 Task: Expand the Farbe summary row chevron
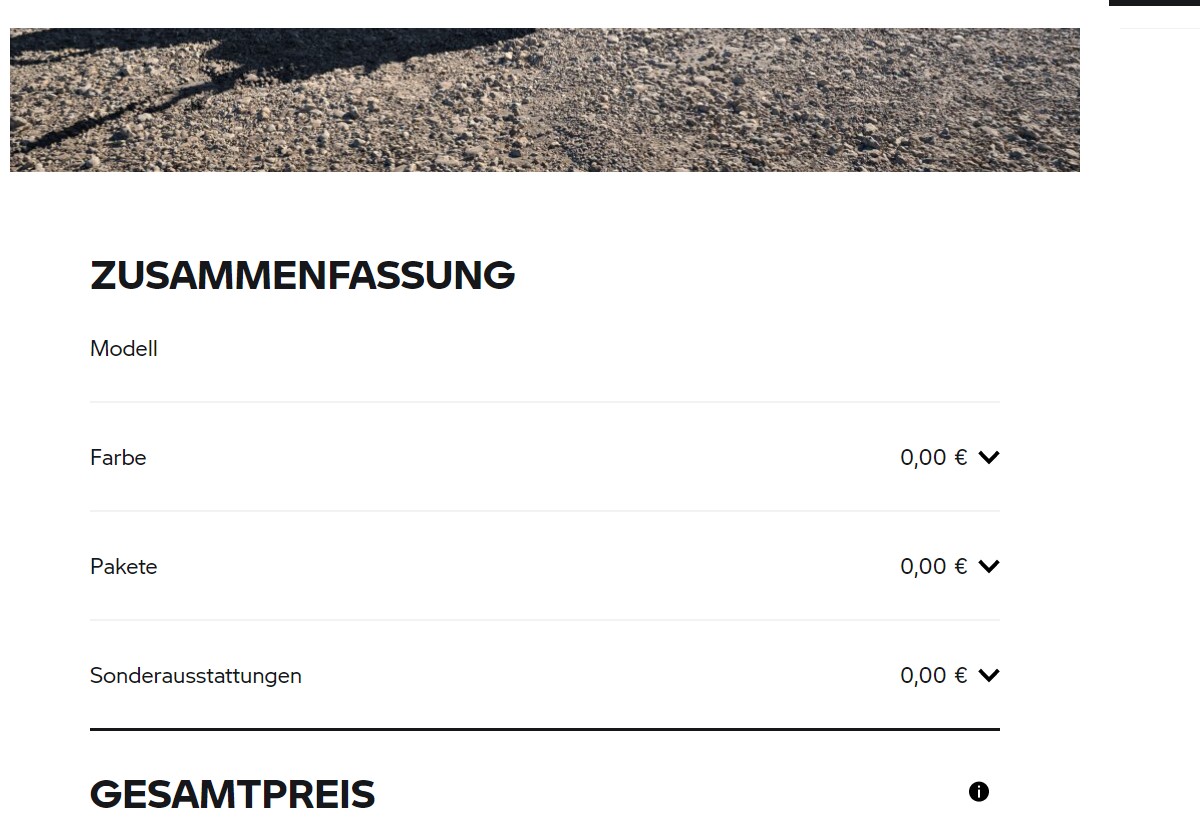pyautogui.click(x=989, y=458)
